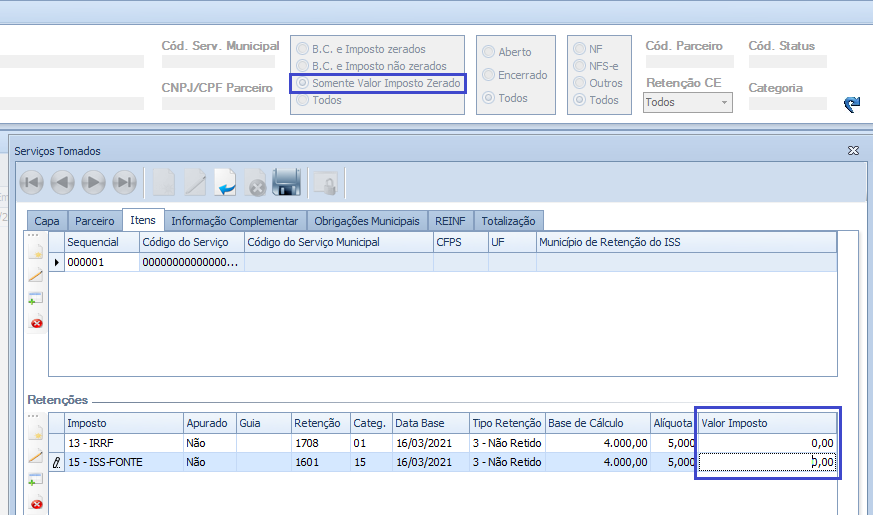873x515 pixels.
Task: Select 'Somente Valor Imposto Zerado' radio option
Action: pyautogui.click(x=301, y=83)
